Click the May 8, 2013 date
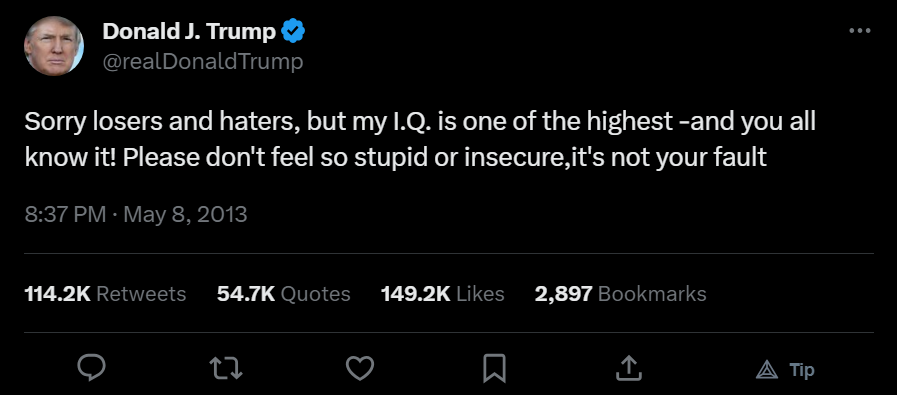 coord(185,215)
